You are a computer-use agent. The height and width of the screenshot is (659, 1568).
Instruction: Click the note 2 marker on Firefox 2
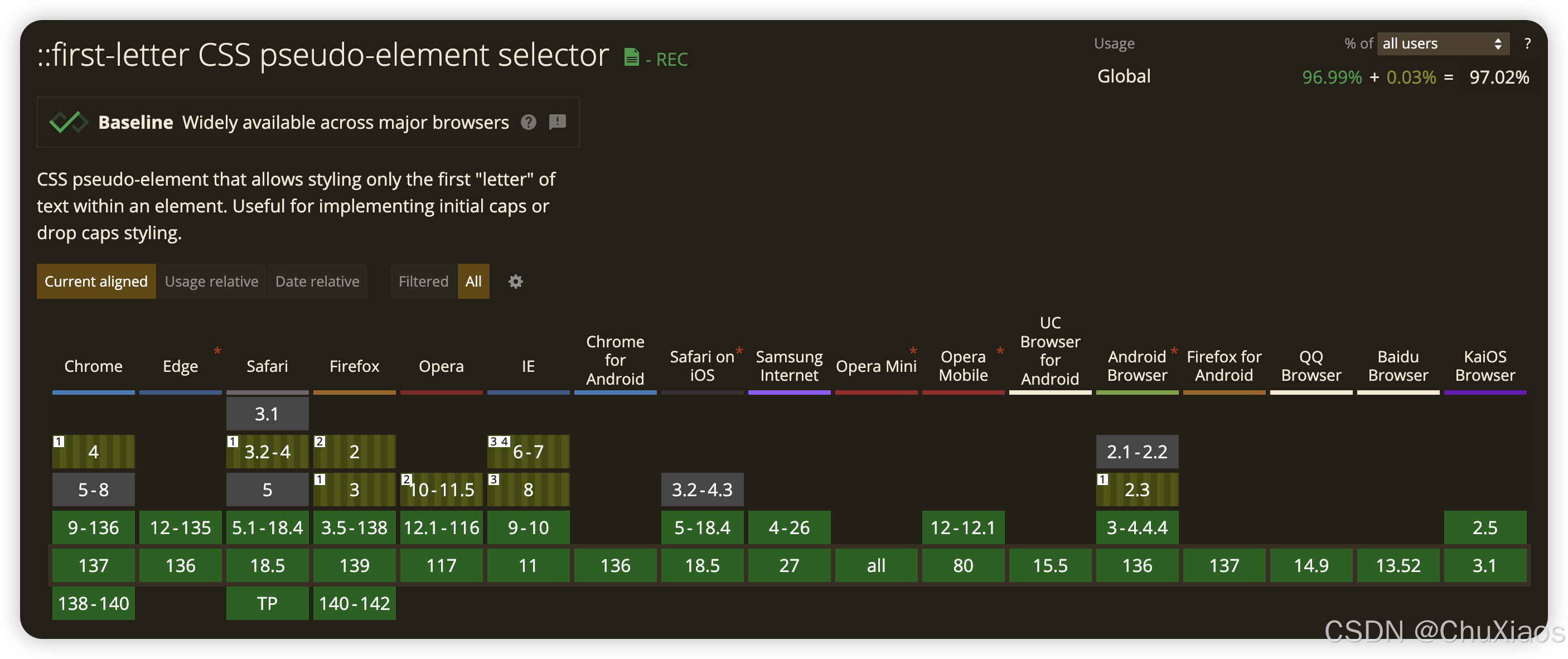click(x=320, y=442)
